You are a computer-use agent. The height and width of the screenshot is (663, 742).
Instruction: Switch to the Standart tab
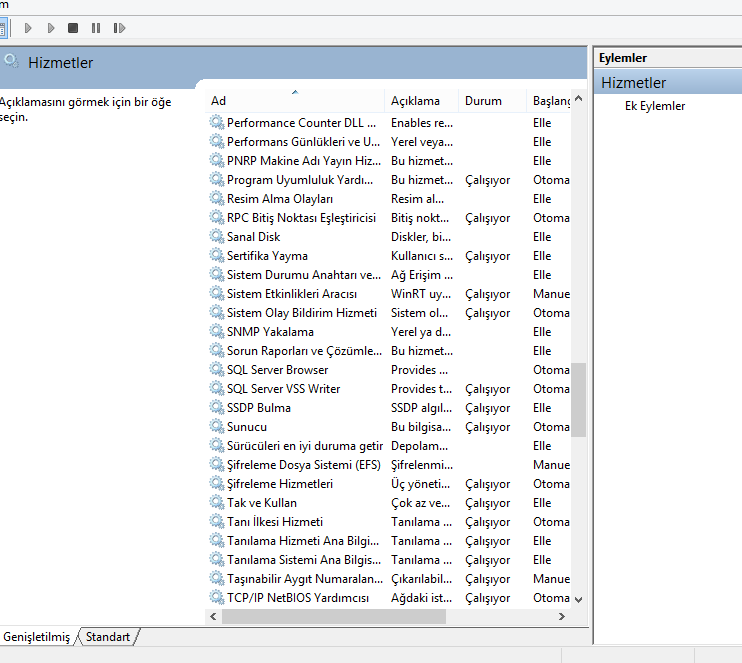click(x=107, y=637)
